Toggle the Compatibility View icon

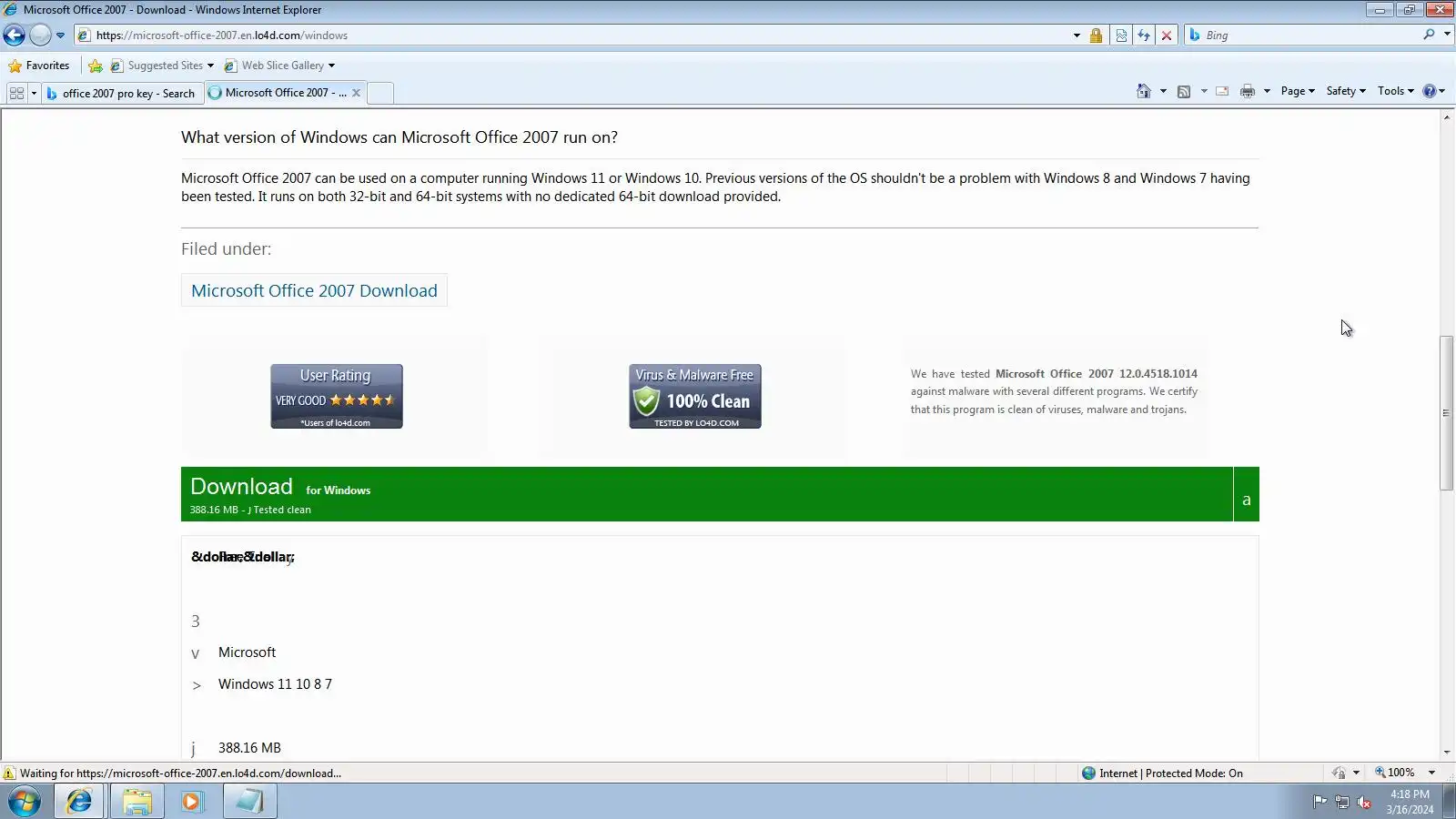click(1121, 35)
